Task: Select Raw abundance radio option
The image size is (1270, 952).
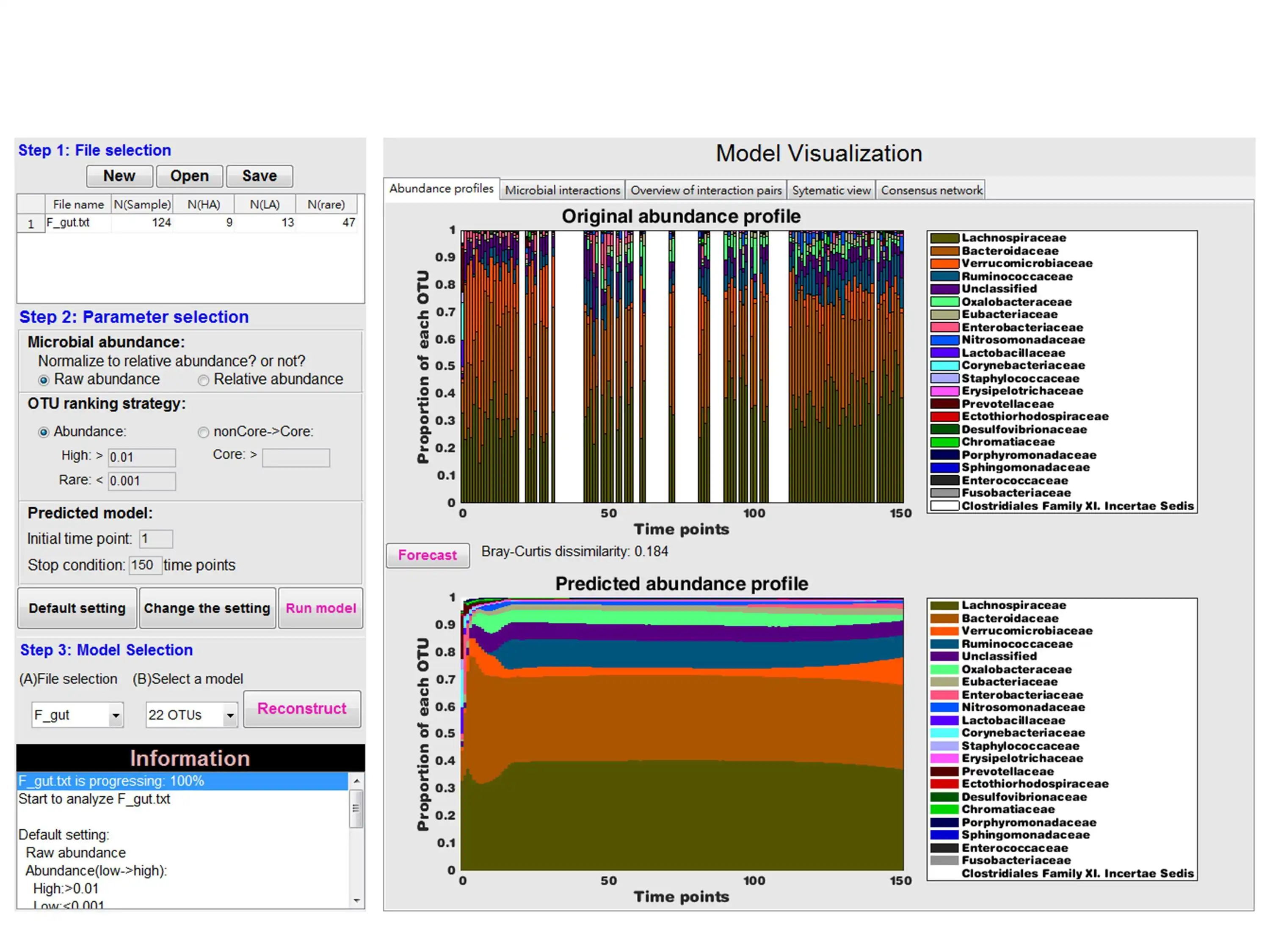Action: coord(44,380)
